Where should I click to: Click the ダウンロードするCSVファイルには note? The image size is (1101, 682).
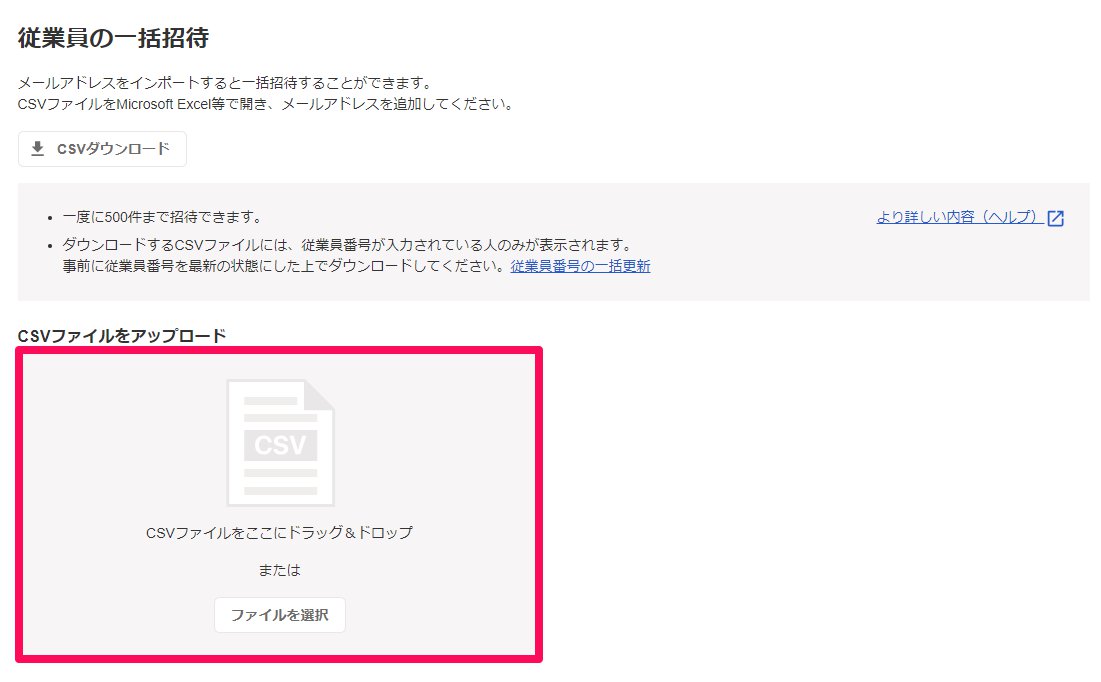348,245
